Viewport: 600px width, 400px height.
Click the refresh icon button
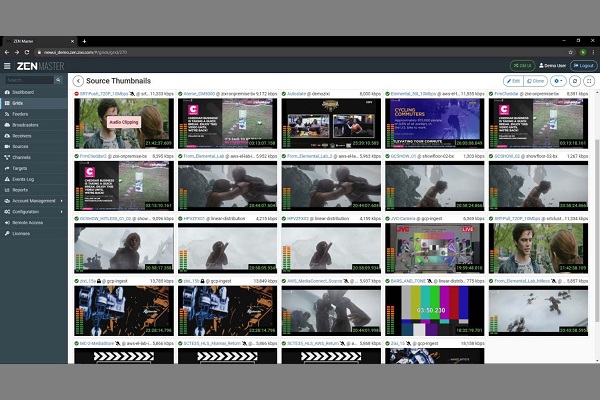[x=575, y=81]
